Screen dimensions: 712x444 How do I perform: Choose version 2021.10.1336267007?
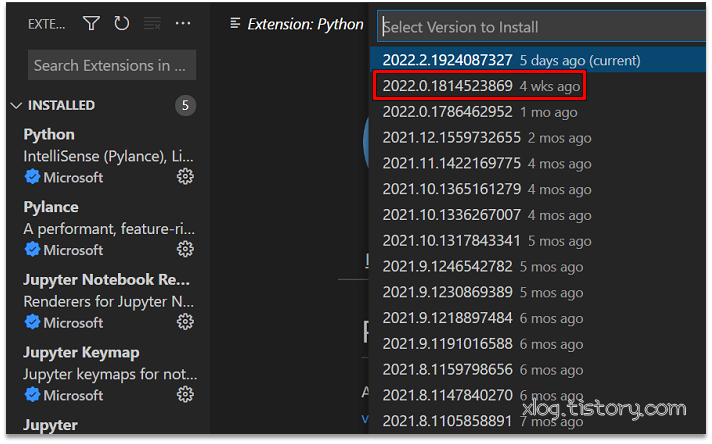tap(538, 215)
